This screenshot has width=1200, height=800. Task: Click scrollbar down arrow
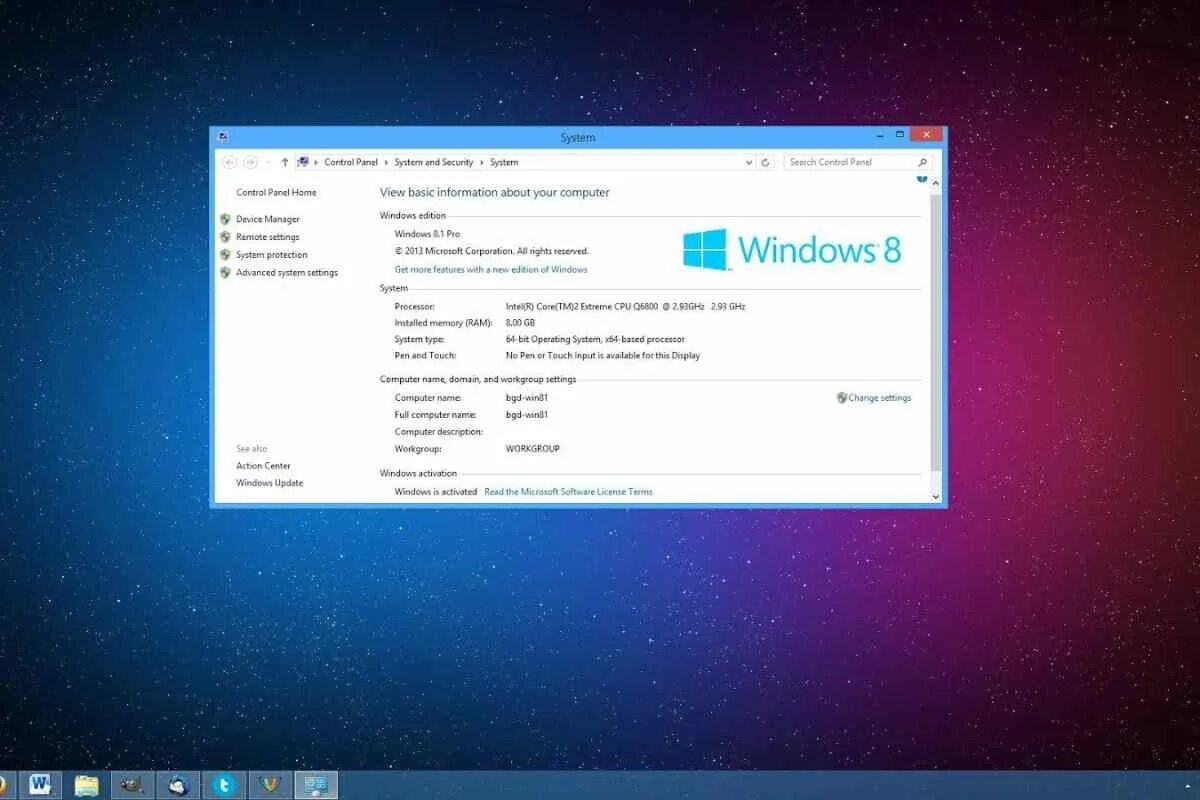[x=936, y=496]
